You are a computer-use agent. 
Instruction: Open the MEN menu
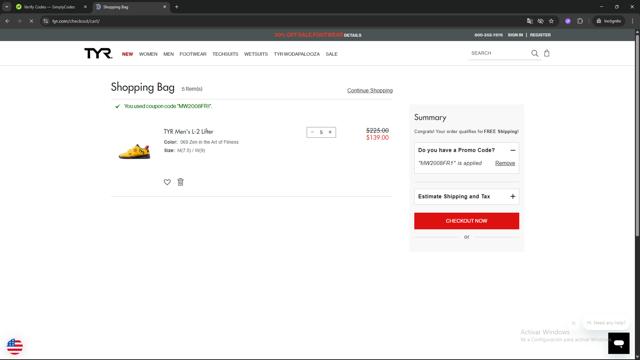click(169, 54)
